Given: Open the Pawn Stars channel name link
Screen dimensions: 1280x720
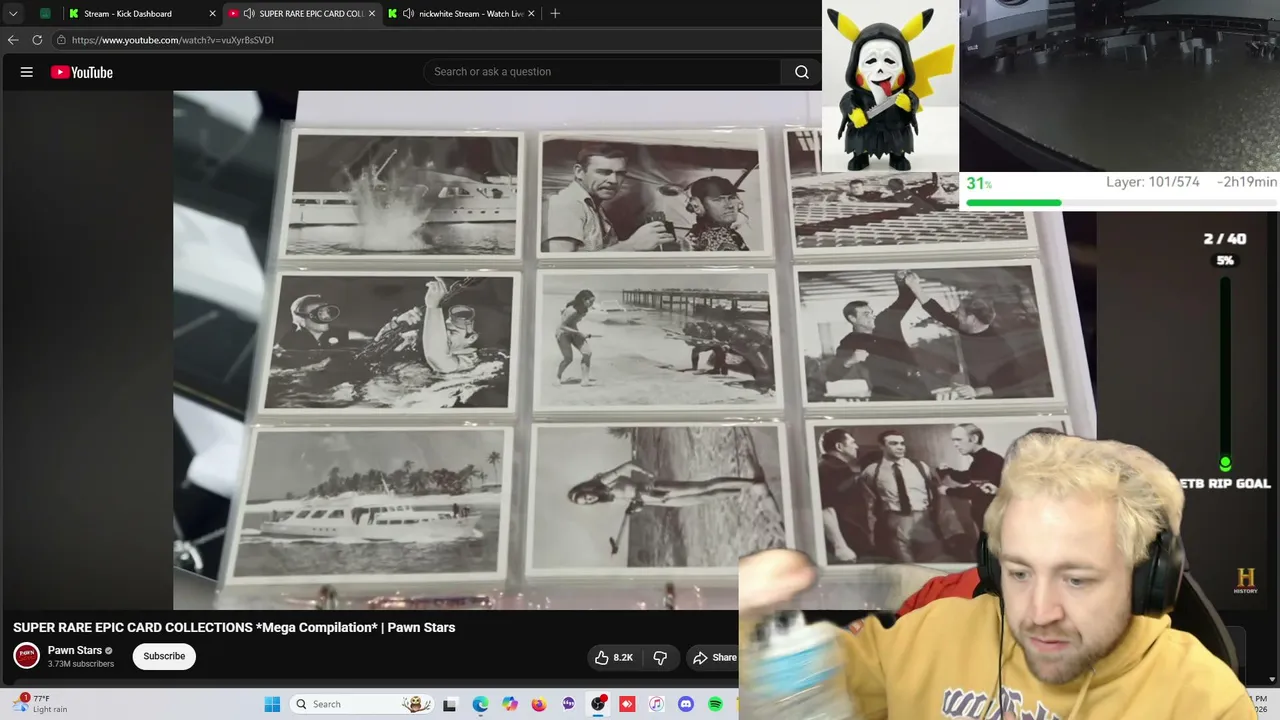Looking at the screenshot, I should coord(75,650).
